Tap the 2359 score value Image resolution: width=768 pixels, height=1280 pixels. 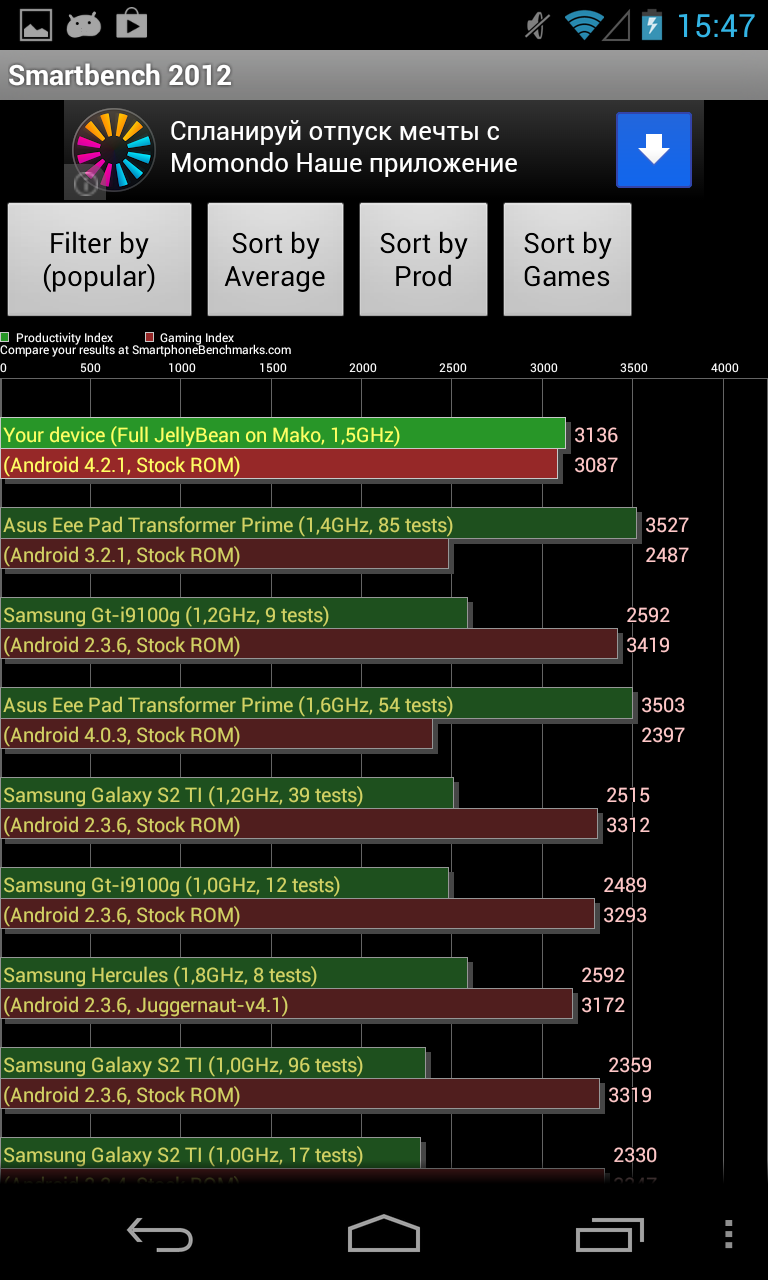[x=630, y=1065]
